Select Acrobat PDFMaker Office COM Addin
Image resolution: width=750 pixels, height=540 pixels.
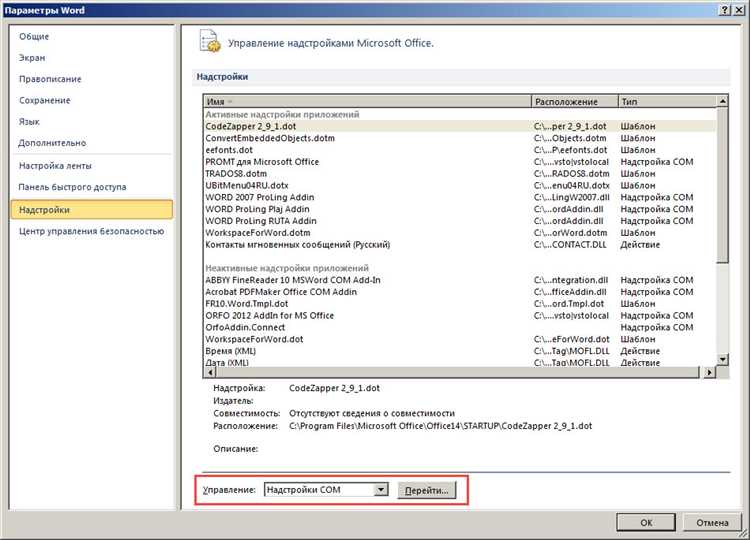pos(460,292)
